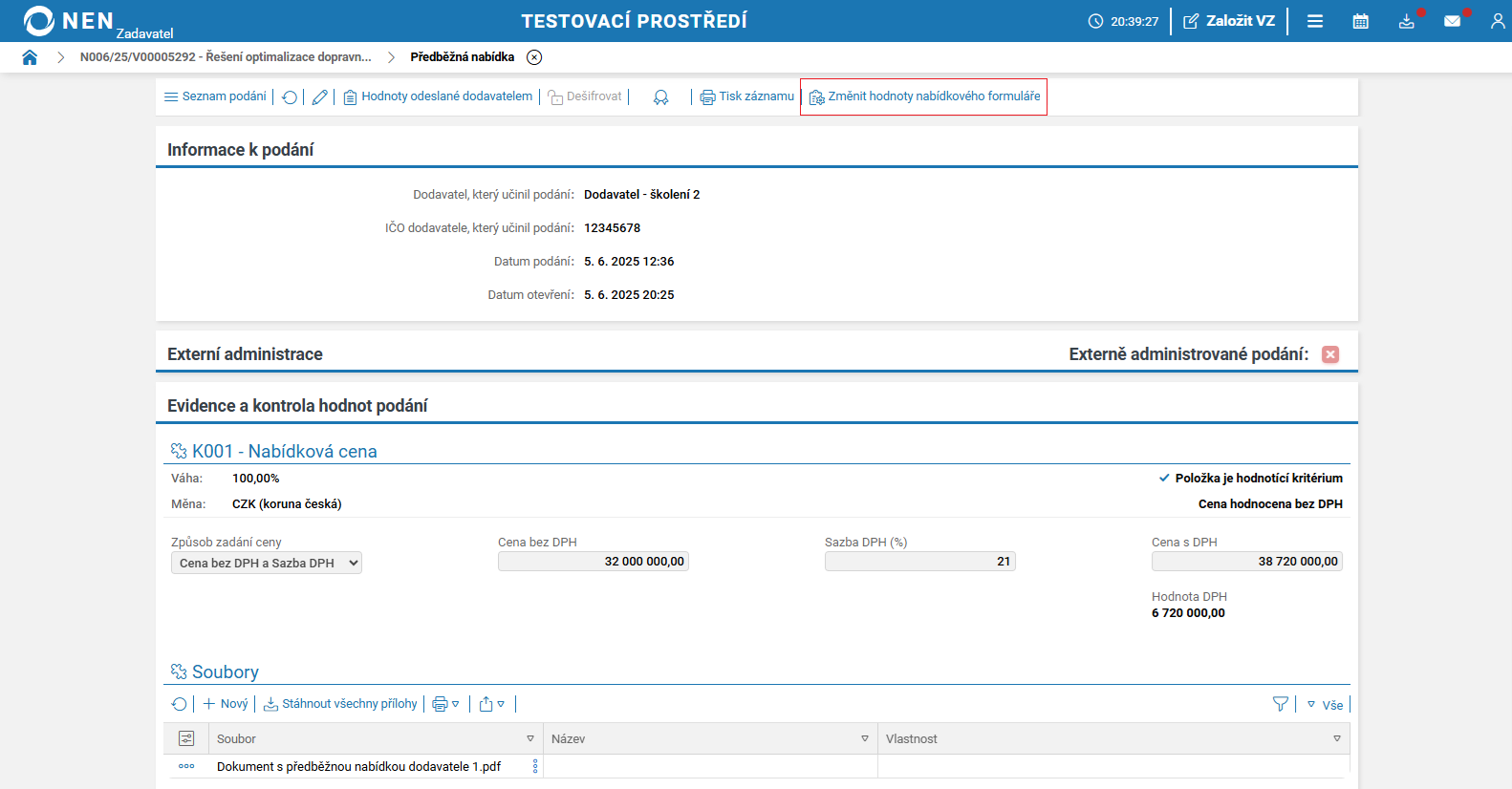Go to the home page icon
Viewport: 1512px width, 789px height.
[30, 57]
